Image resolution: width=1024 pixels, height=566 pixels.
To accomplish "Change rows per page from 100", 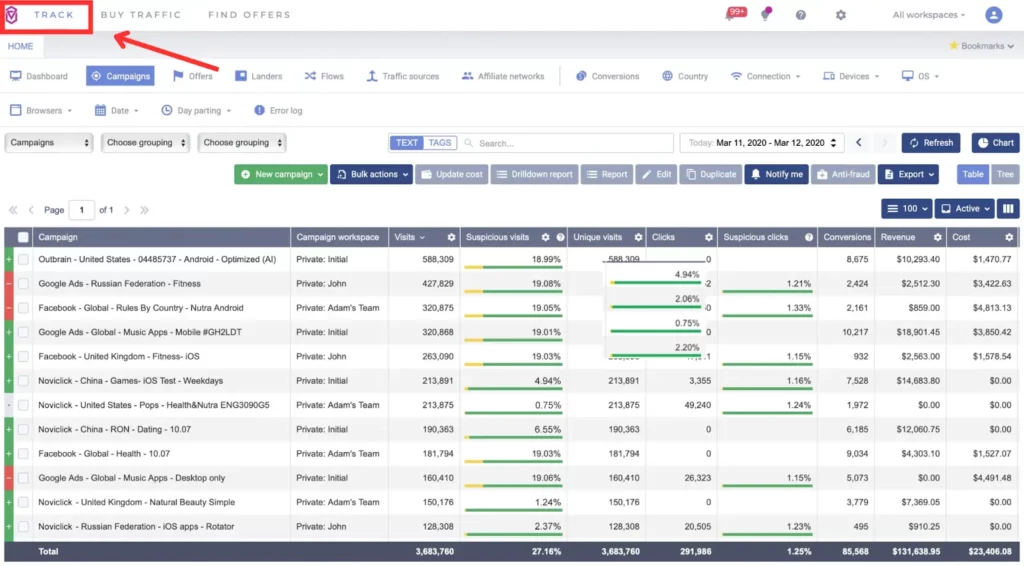I will coord(906,209).
